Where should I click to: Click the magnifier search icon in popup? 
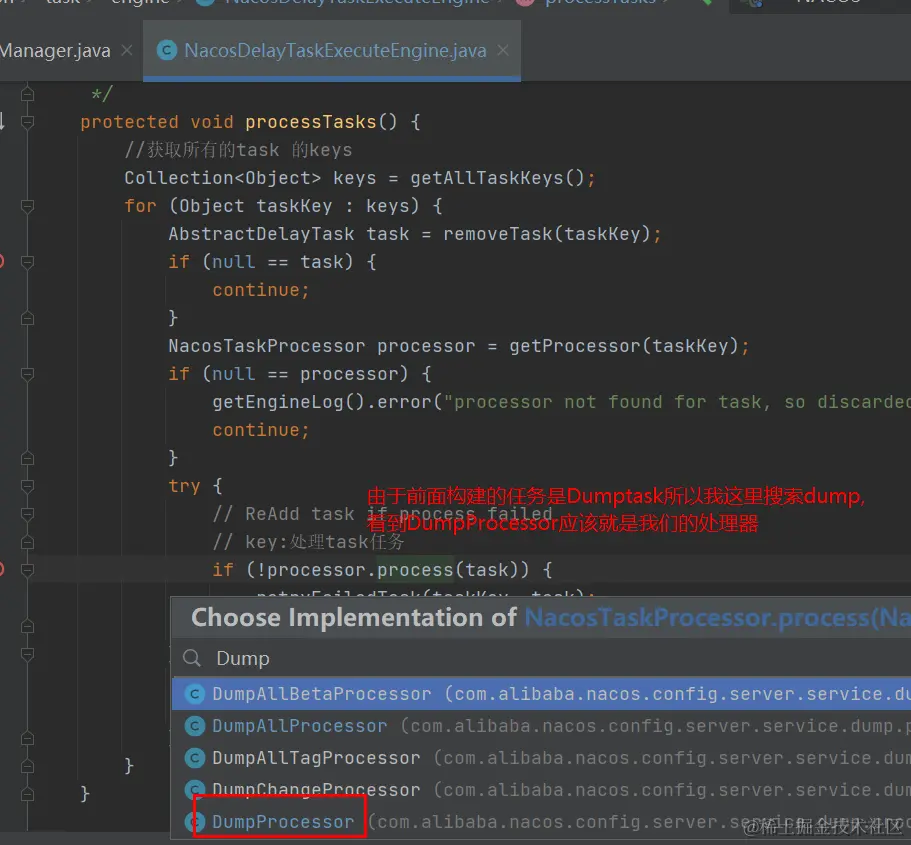coord(192,658)
